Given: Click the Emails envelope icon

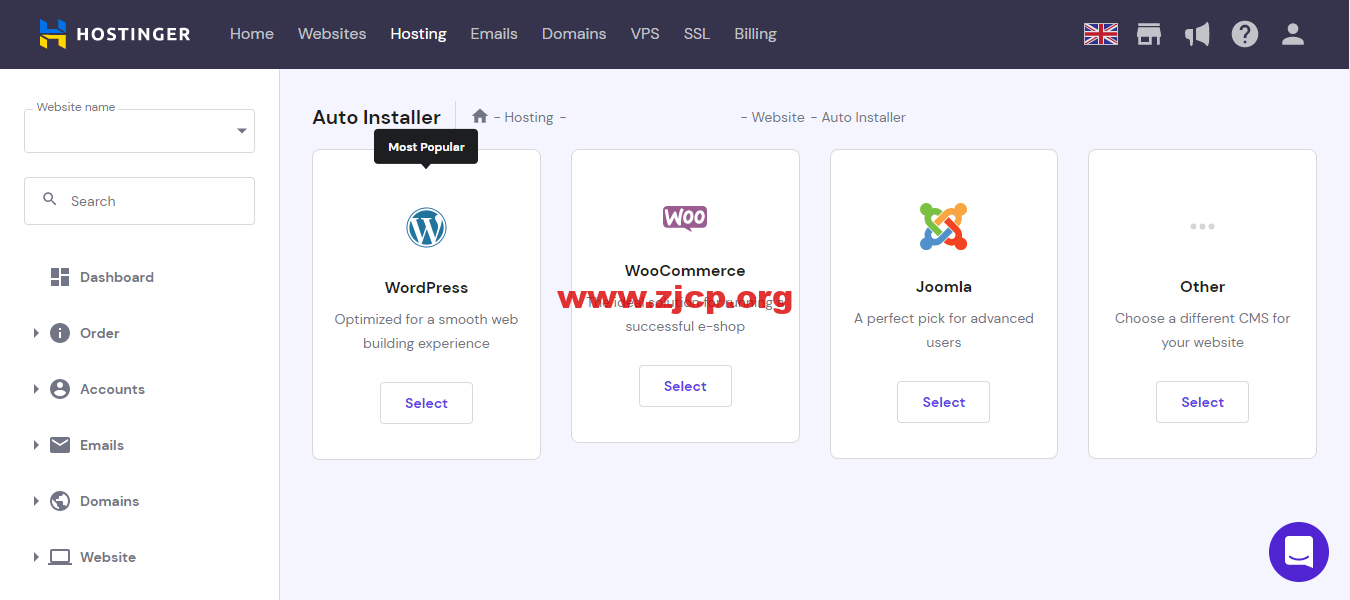Looking at the screenshot, I should click(x=60, y=445).
